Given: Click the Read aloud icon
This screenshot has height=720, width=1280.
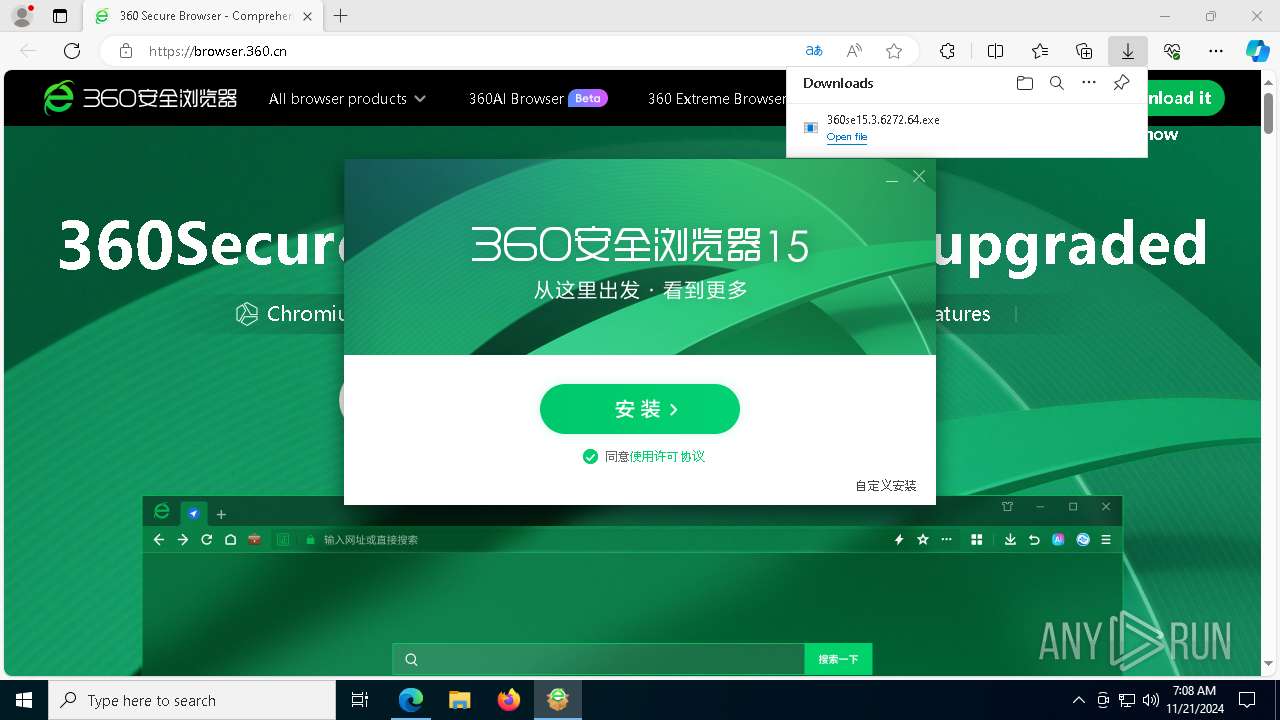Looking at the screenshot, I should [x=854, y=51].
